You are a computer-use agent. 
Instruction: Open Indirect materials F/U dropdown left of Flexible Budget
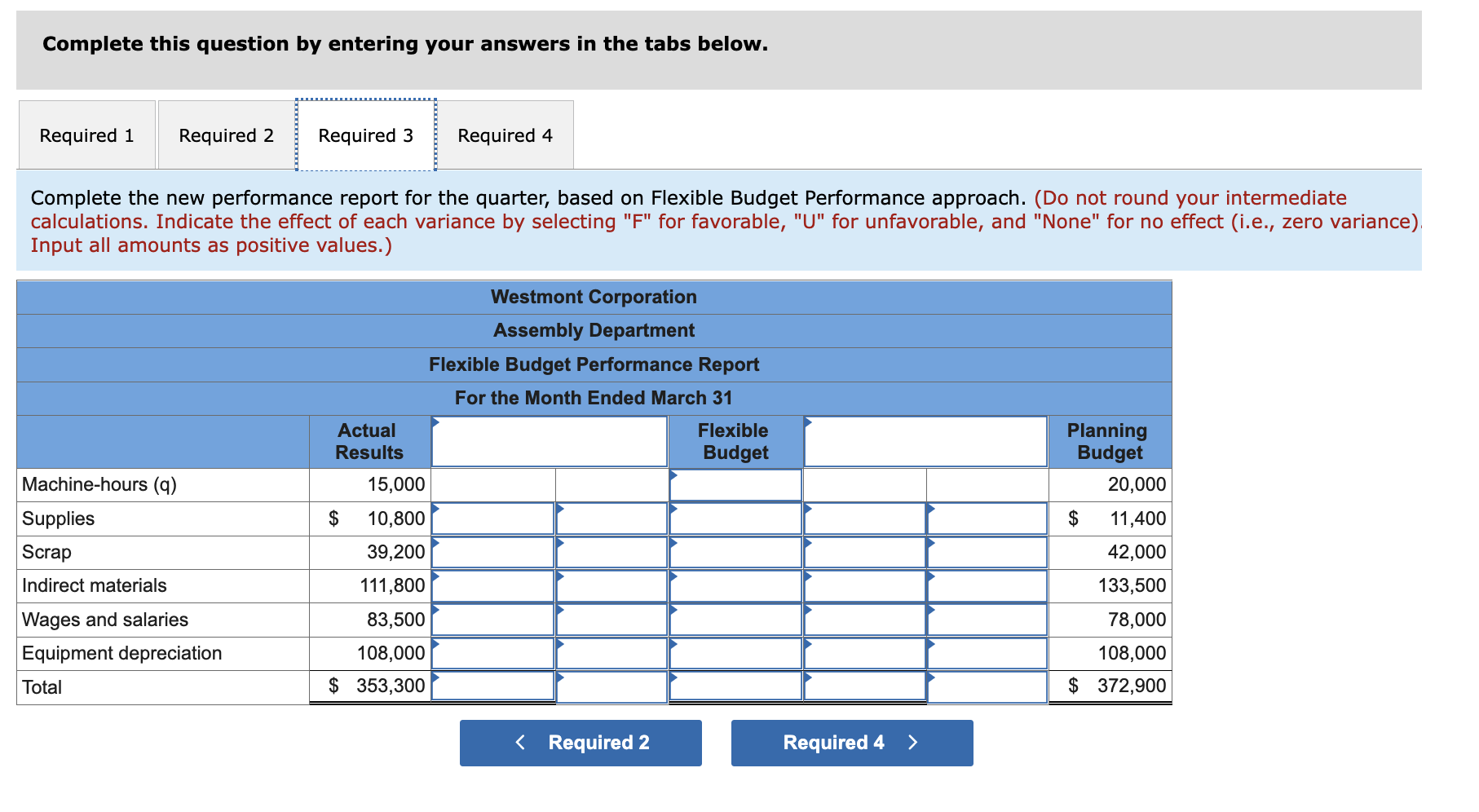pos(611,586)
